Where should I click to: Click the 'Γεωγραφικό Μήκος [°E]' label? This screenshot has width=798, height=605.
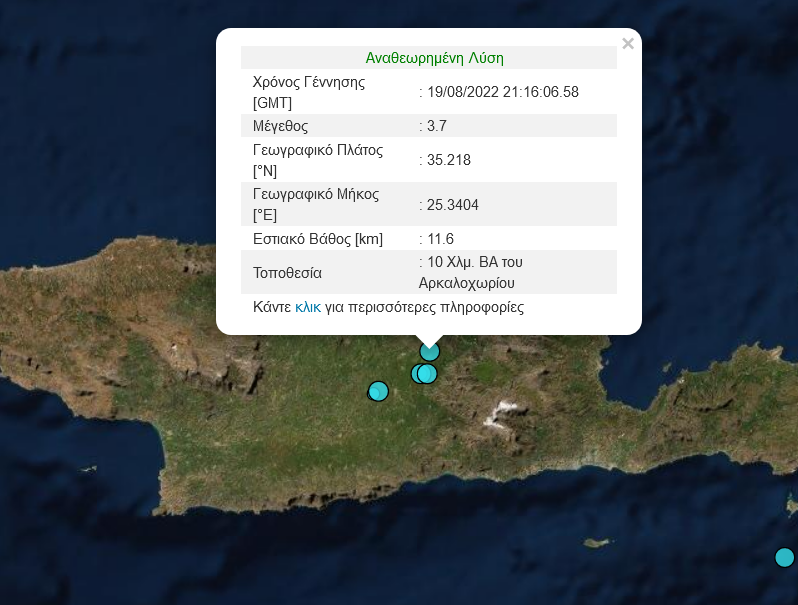click(x=316, y=204)
